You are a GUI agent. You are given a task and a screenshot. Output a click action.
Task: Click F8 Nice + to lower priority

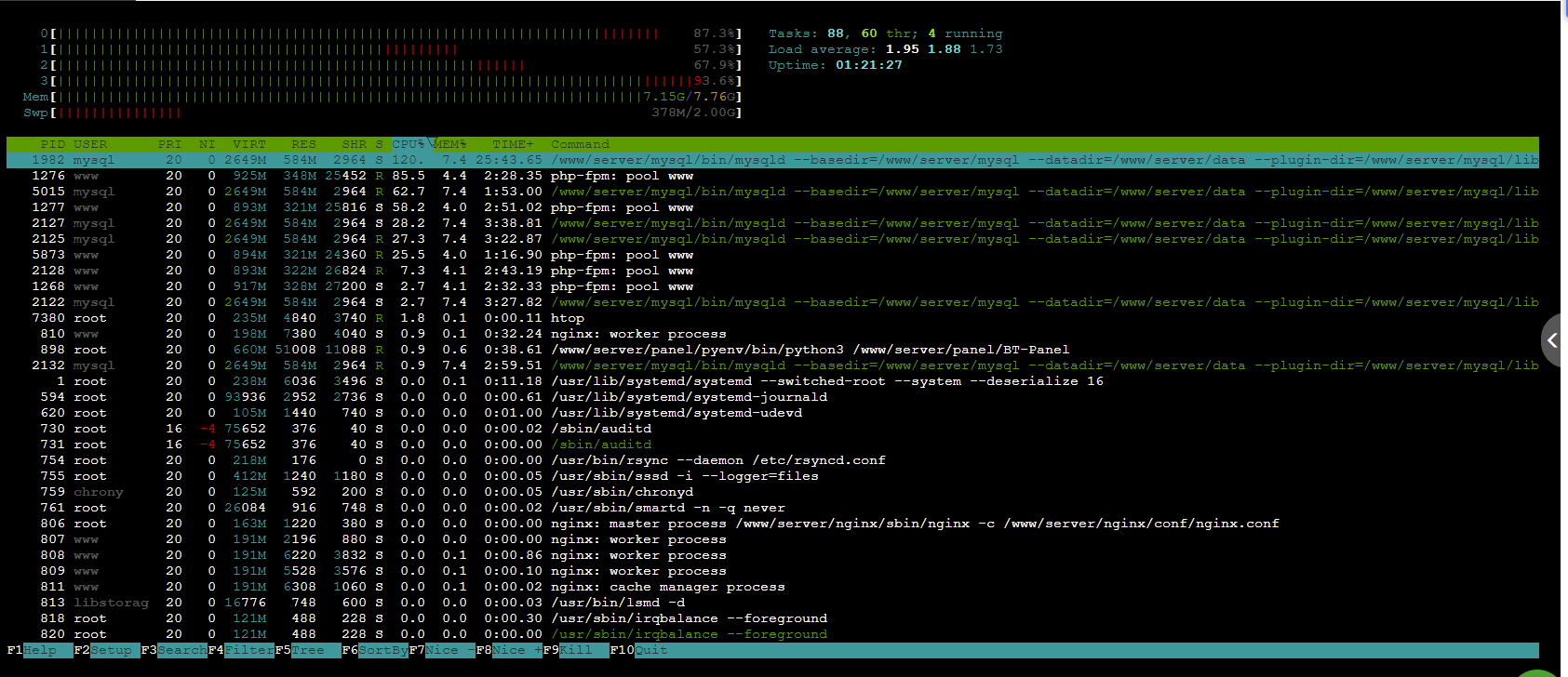(509, 650)
